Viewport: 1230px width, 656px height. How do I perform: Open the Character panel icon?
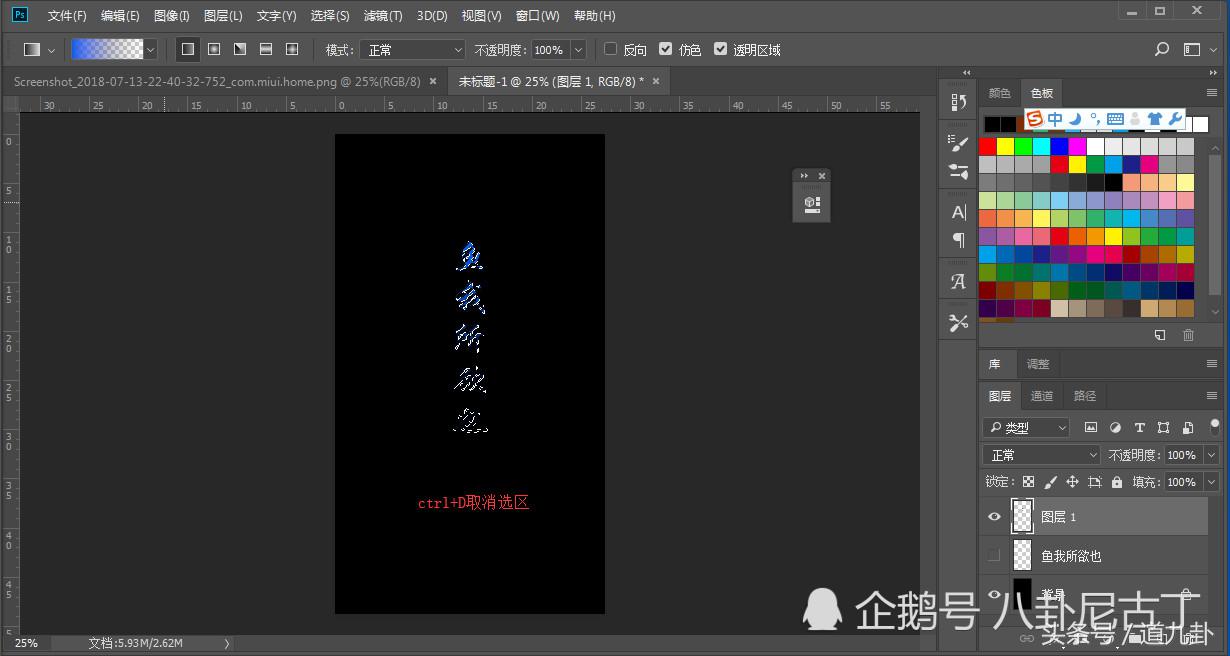(957, 211)
